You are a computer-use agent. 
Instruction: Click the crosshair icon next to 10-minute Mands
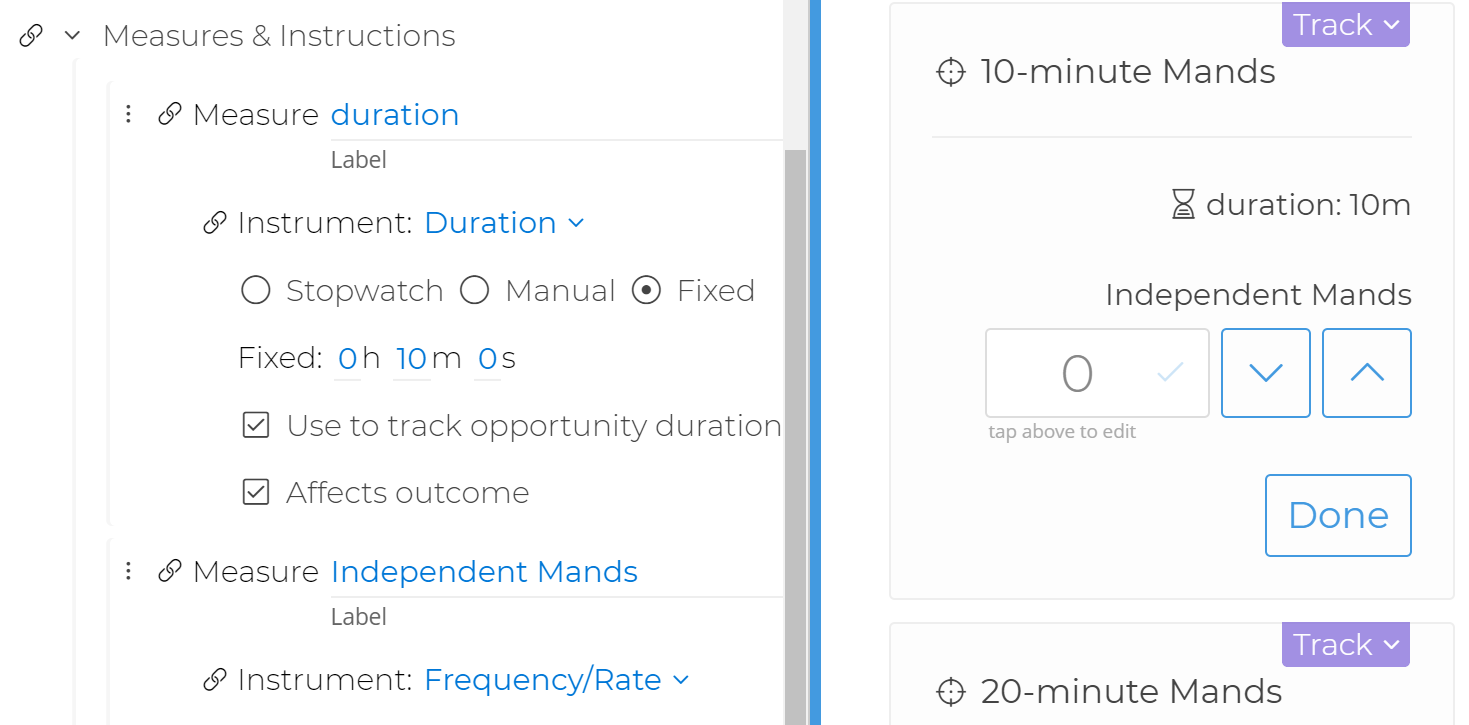pyautogui.click(x=949, y=71)
